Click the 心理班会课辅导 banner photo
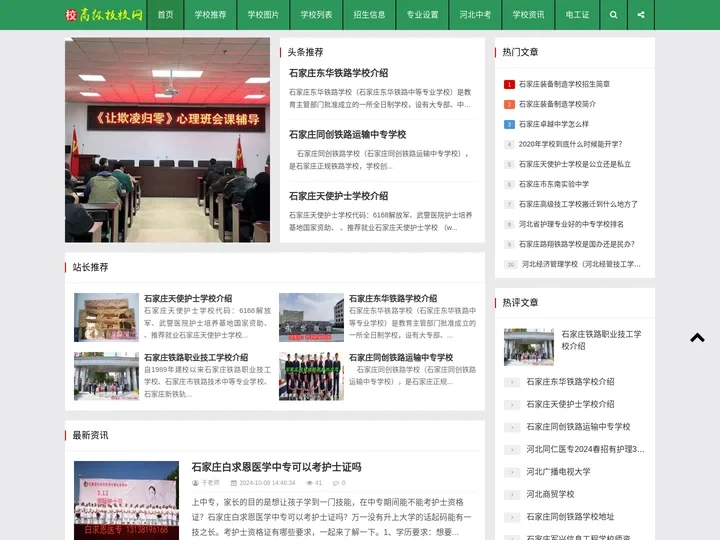 pos(168,140)
